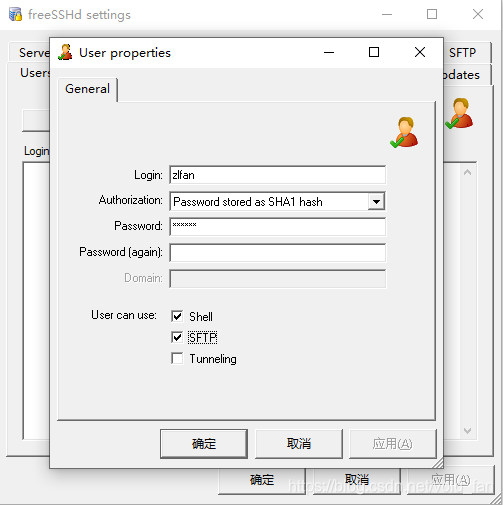Click the scroll down arrow in the freeSSHd users list
This screenshot has width=503, height=505.
tap(467, 431)
